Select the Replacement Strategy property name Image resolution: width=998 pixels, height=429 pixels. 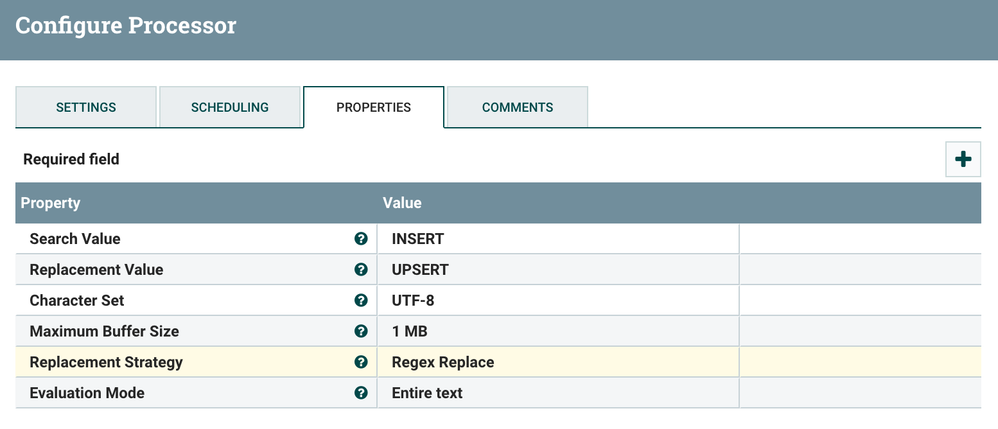pyautogui.click(x=106, y=362)
